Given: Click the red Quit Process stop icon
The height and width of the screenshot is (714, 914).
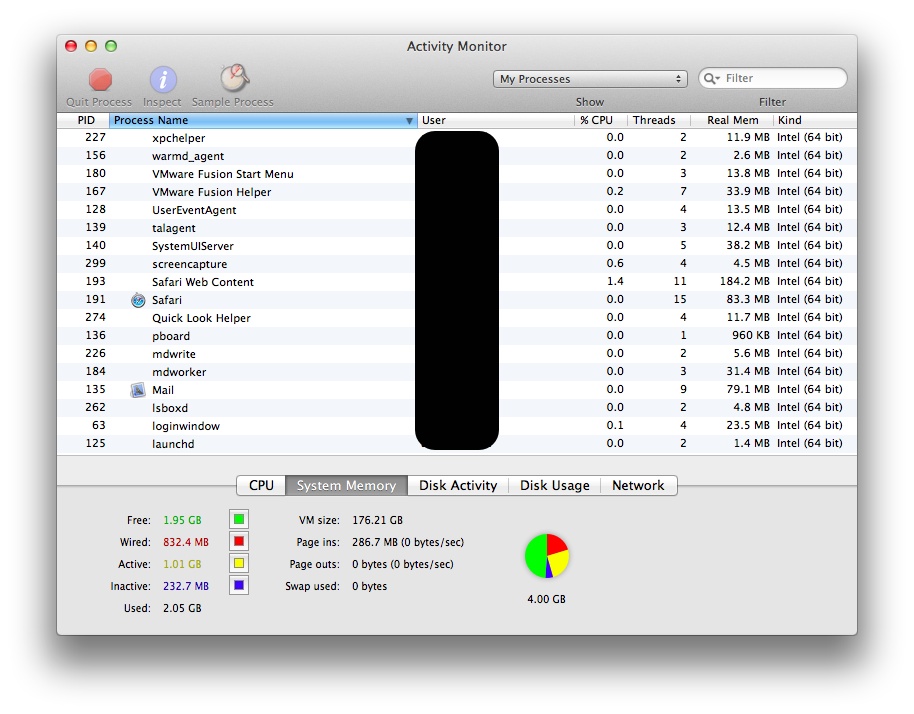Looking at the screenshot, I should [x=100, y=79].
